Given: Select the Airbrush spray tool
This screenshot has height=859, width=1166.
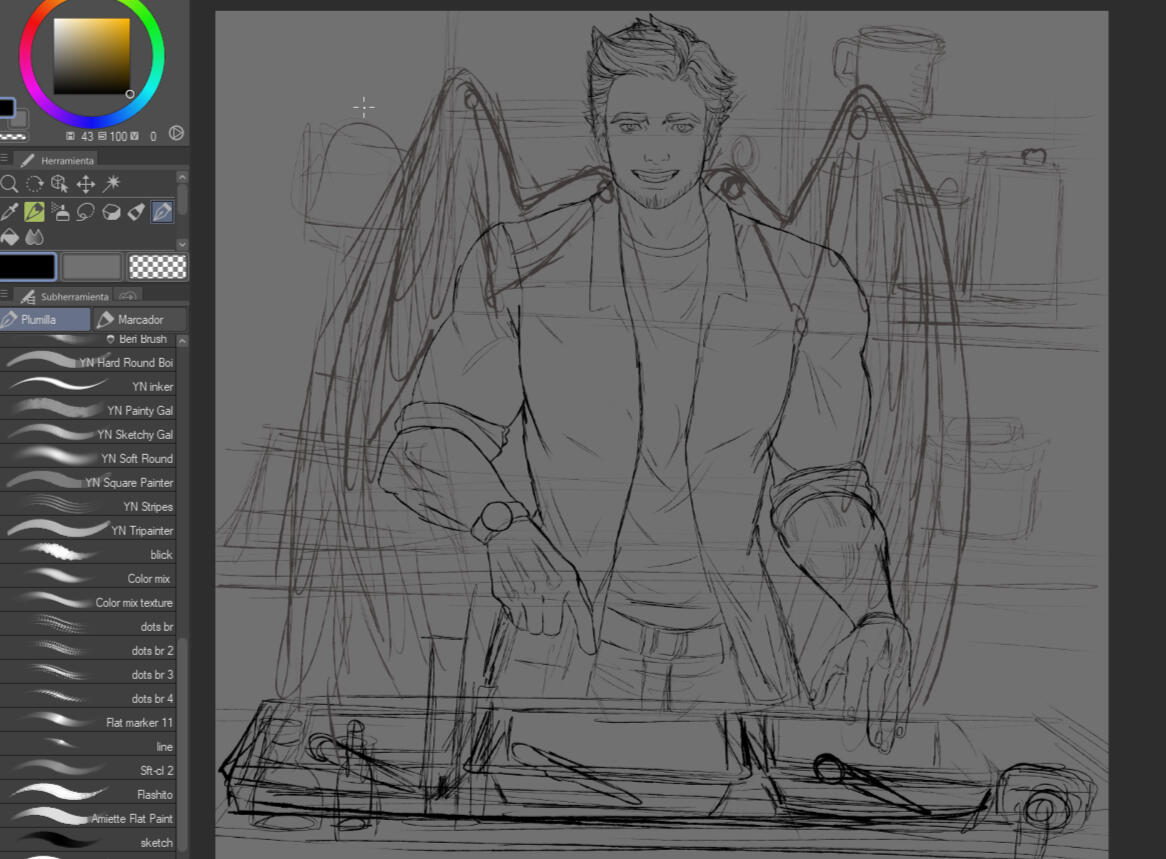Looking at the screenshot, I should (x=60, y=212).
